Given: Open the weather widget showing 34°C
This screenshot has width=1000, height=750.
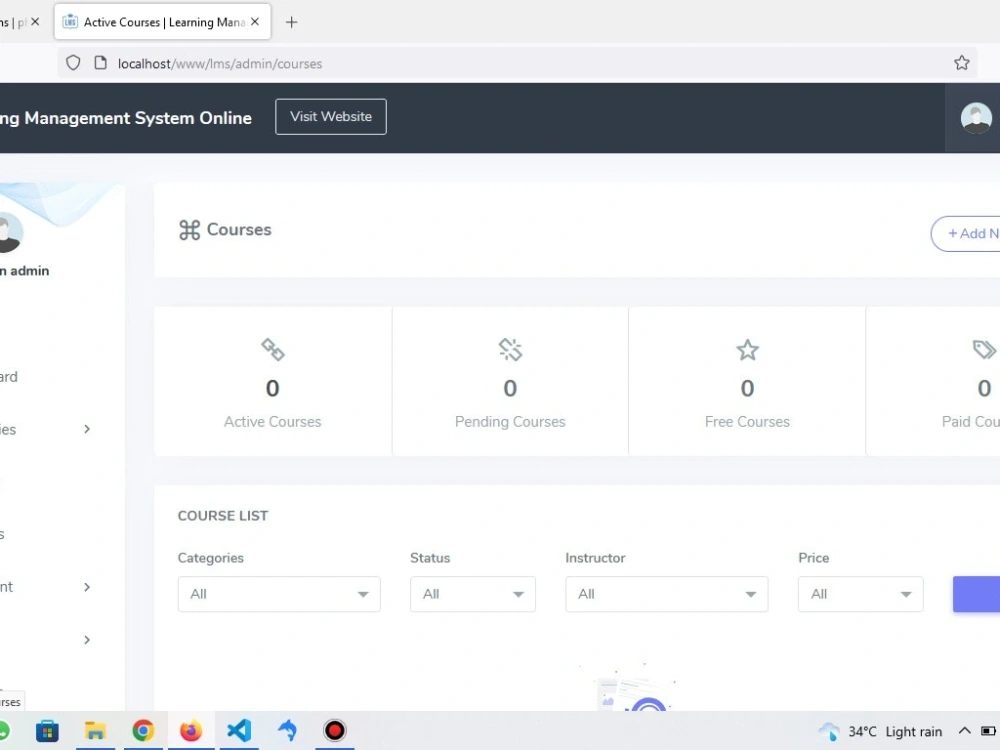Looking at the screenshot, I should tap(880, 732).
